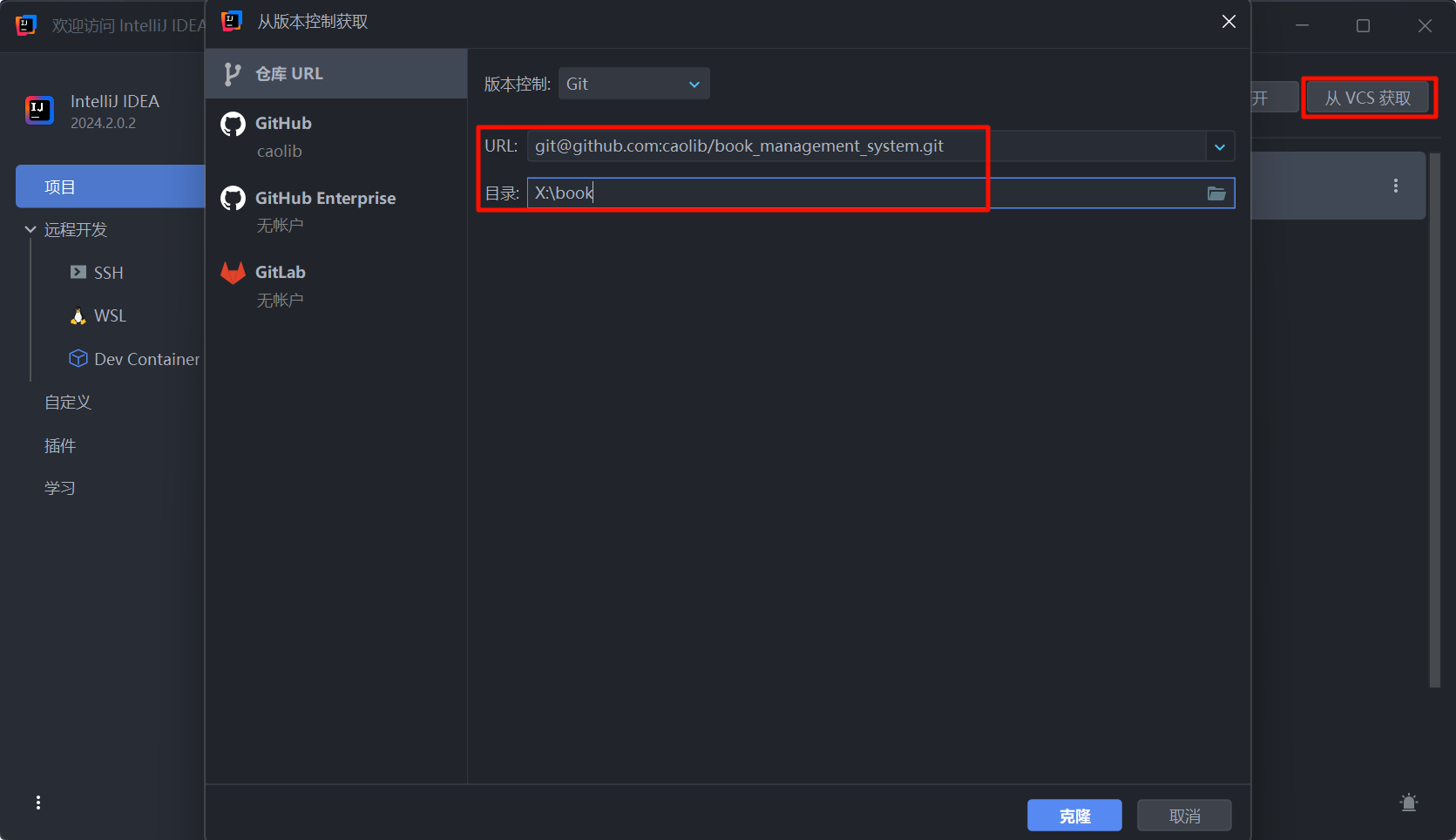This screenshot has width=1456, height=840.
Task: Click the notifications bell icon at bottom right
Action: click(1409, 803)
